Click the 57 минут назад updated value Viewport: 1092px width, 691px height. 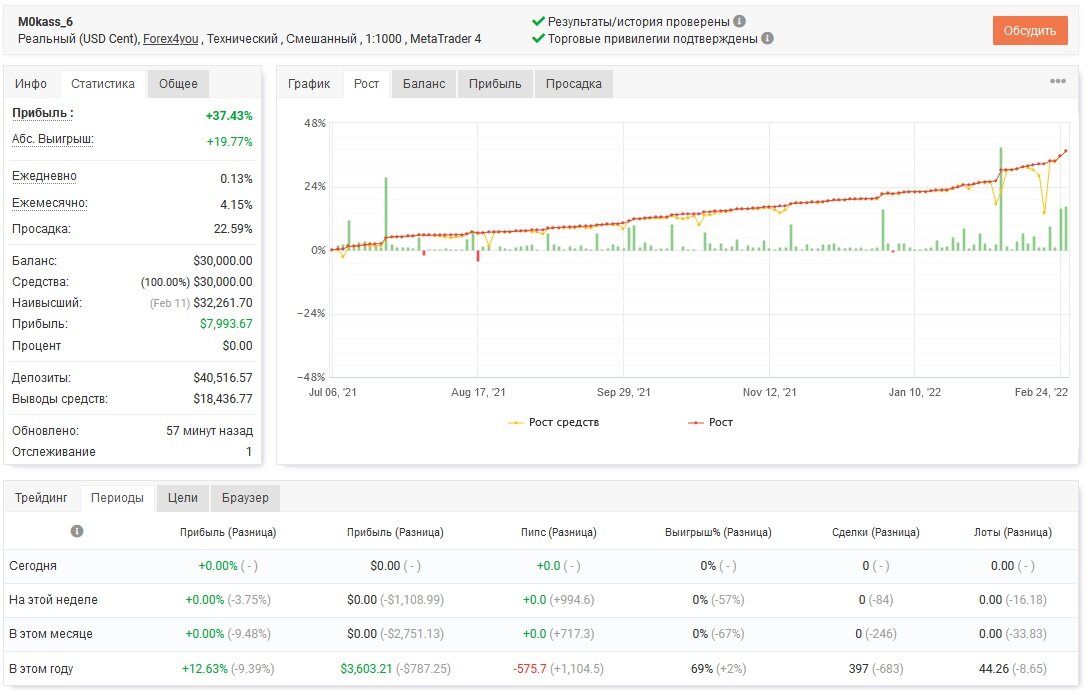tap(210, 431)
